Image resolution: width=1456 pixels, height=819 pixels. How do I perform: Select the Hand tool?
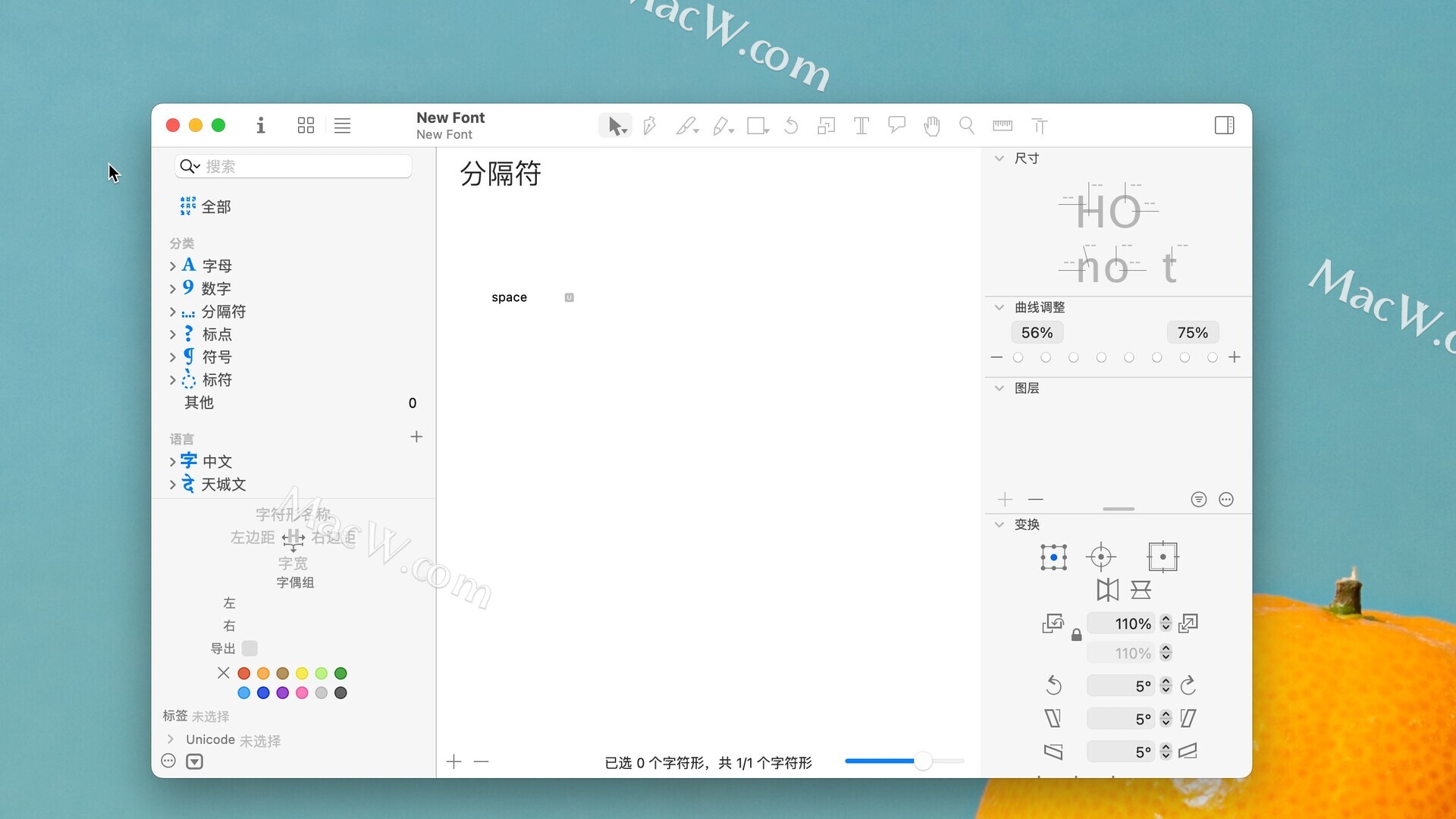[932, 126]
